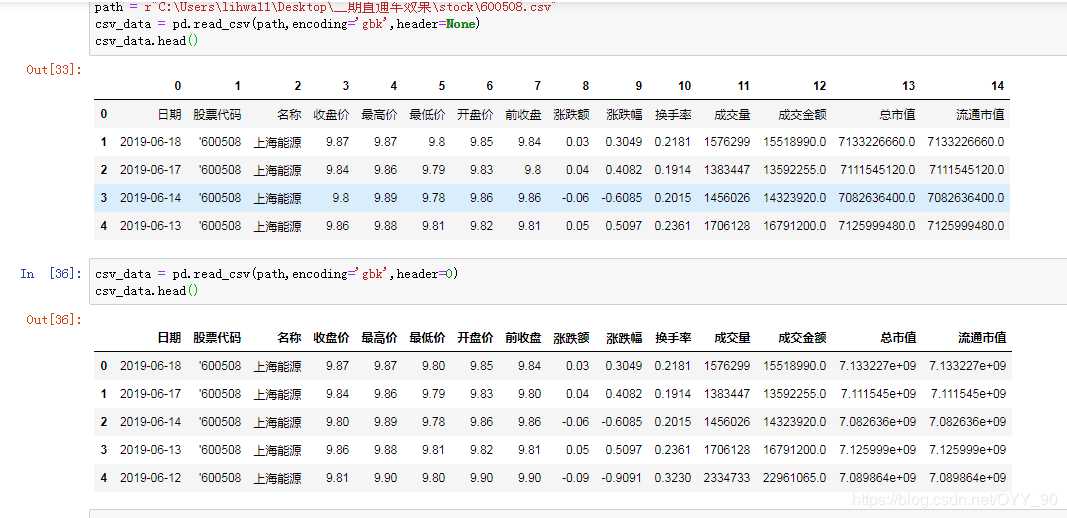Click 9.89 in the Out[33] table

click(385, 198)
